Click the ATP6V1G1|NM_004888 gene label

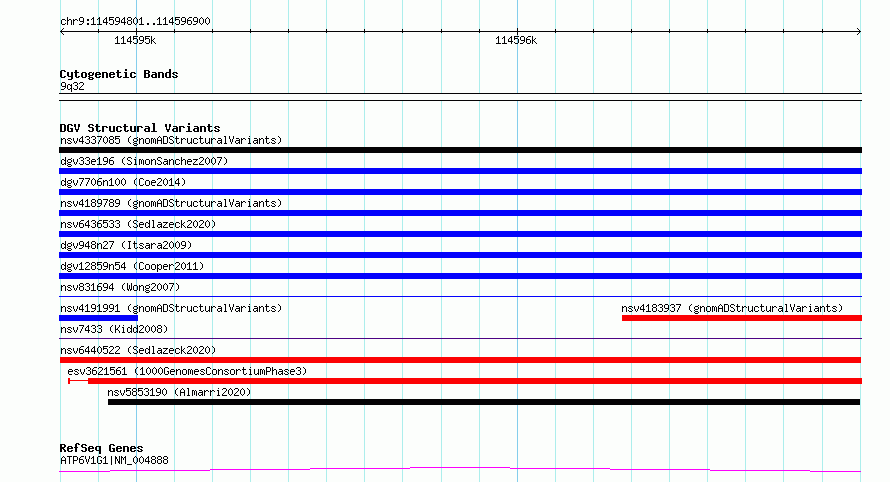[114, 460]
